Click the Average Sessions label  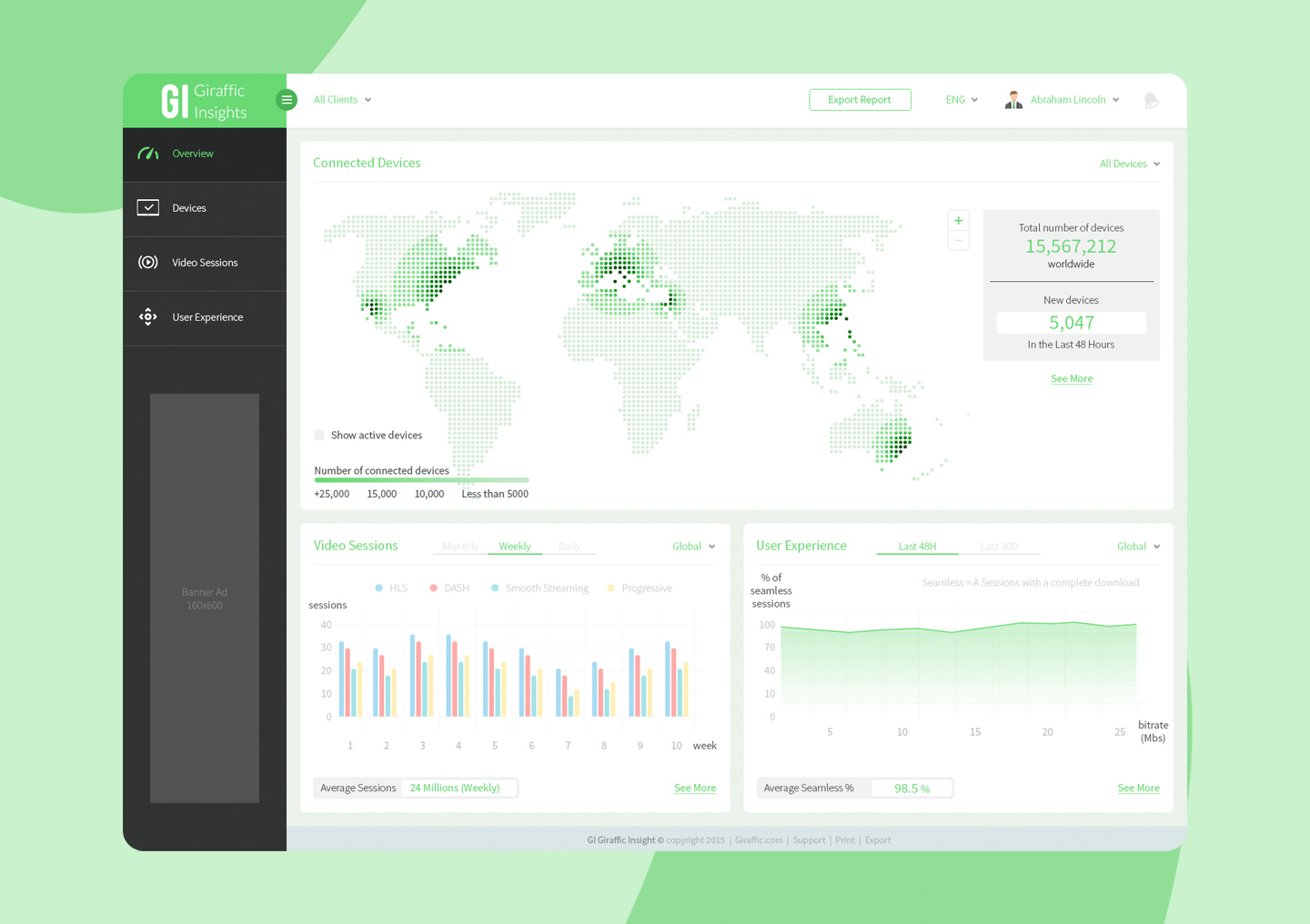[x=358, y=788]
